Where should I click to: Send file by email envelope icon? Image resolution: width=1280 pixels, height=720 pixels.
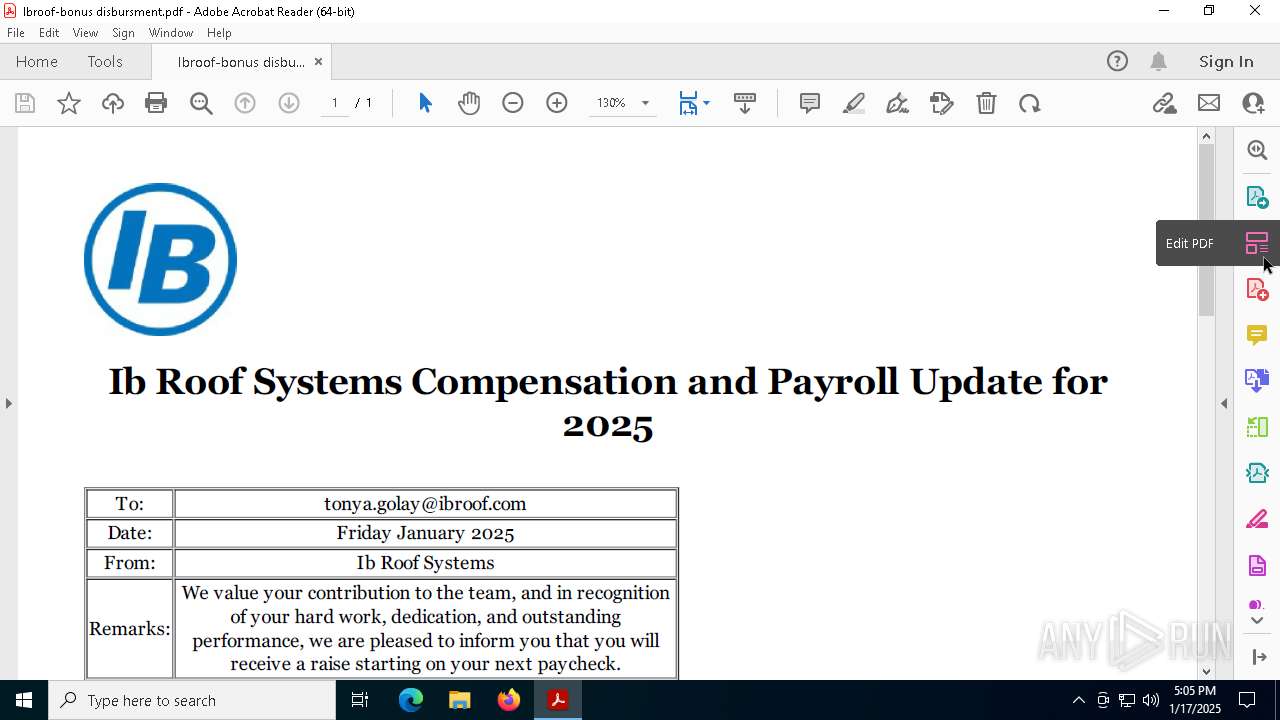pyautogui.click(x=1209, y=103)
